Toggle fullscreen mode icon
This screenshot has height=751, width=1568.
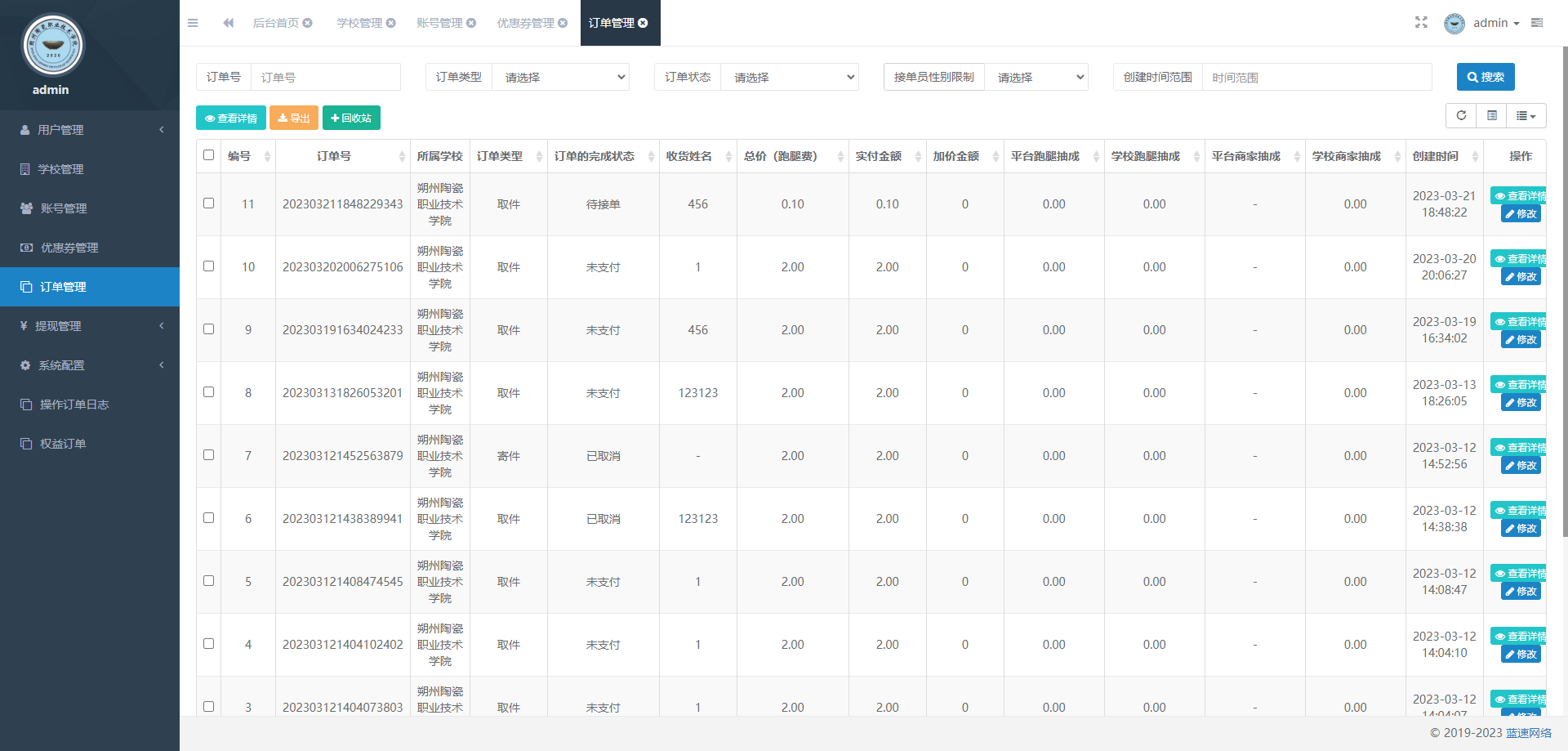[1421, 23]
